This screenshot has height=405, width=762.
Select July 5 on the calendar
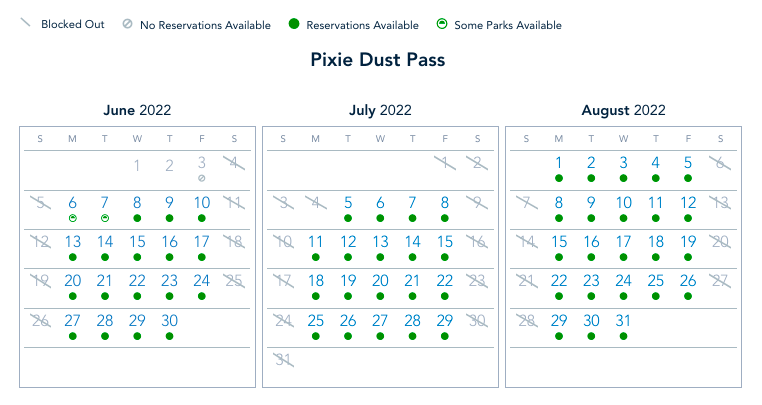pos(348,202)
